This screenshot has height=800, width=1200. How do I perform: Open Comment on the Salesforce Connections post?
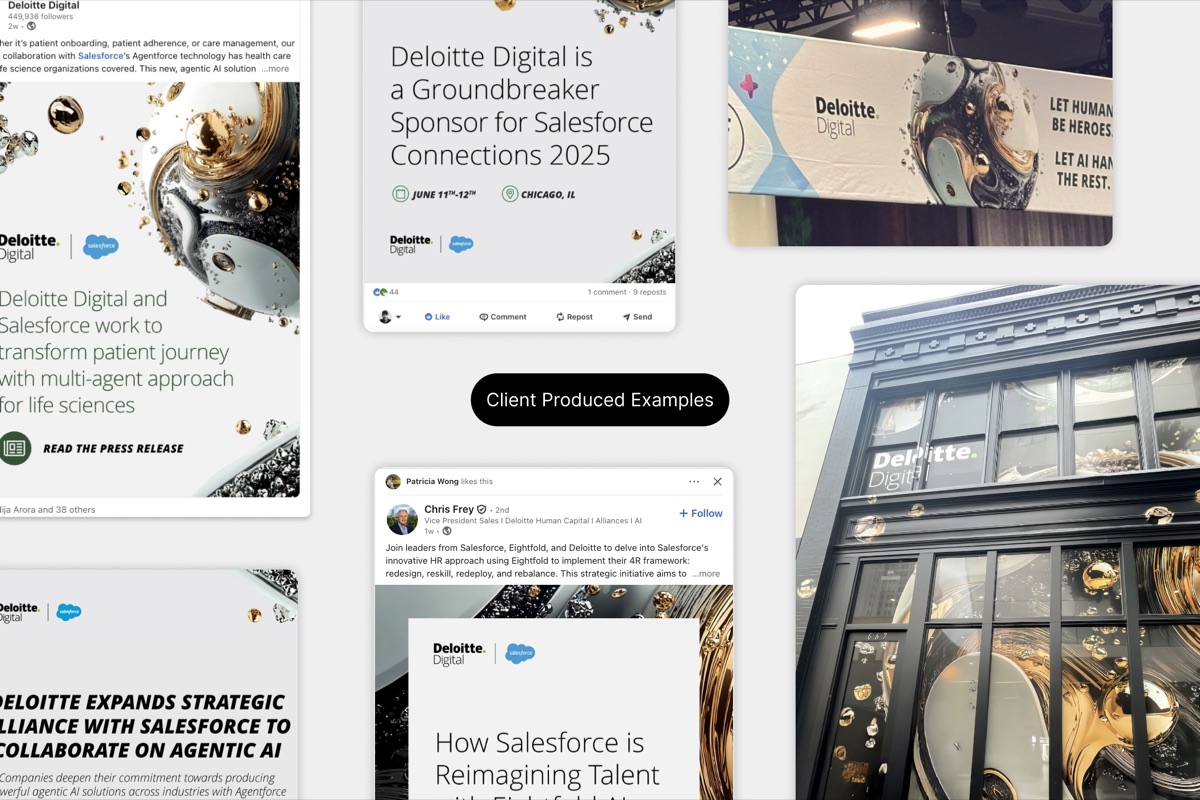pos(503,317)
